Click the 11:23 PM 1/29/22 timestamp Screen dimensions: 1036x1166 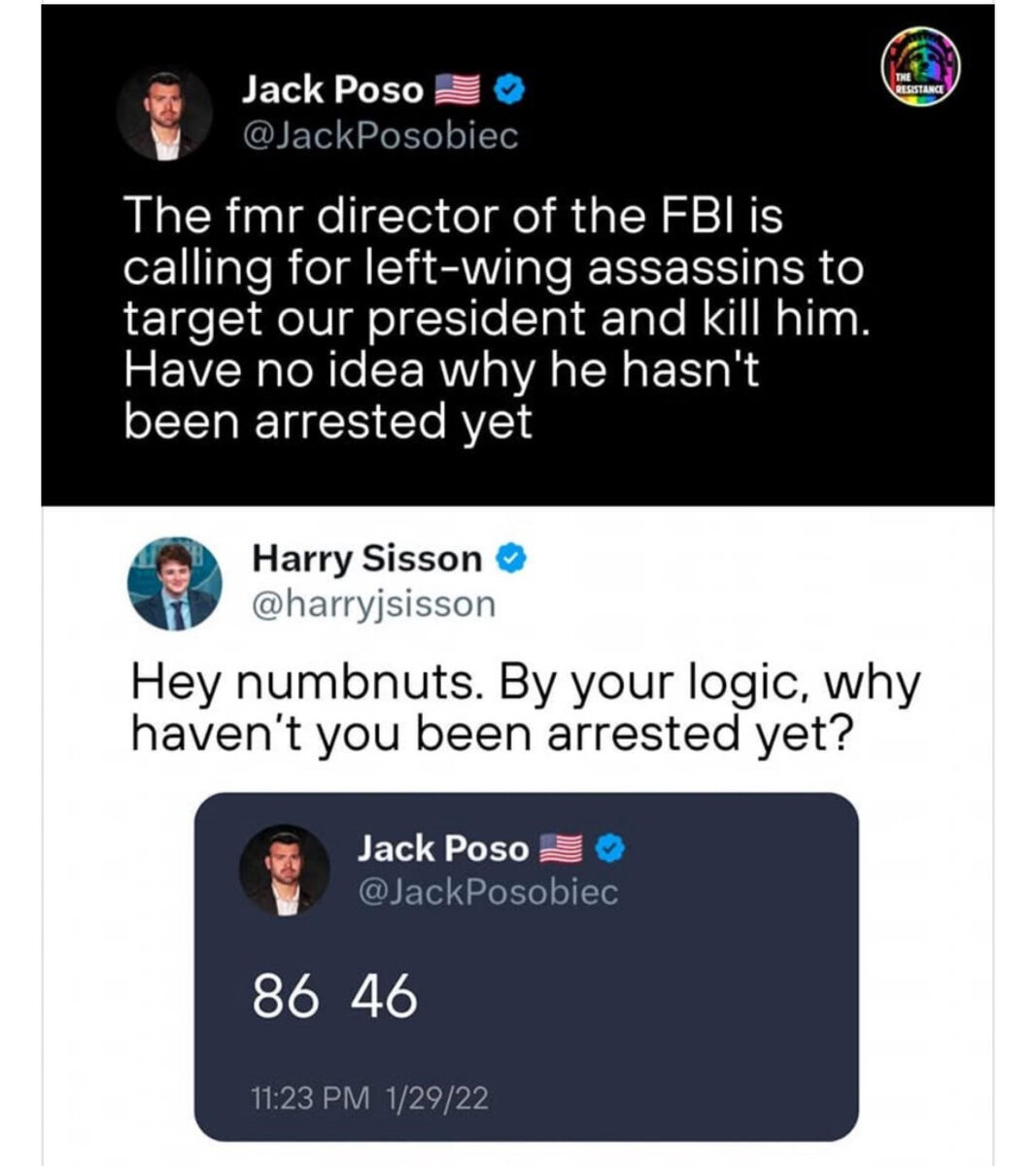369,1100
